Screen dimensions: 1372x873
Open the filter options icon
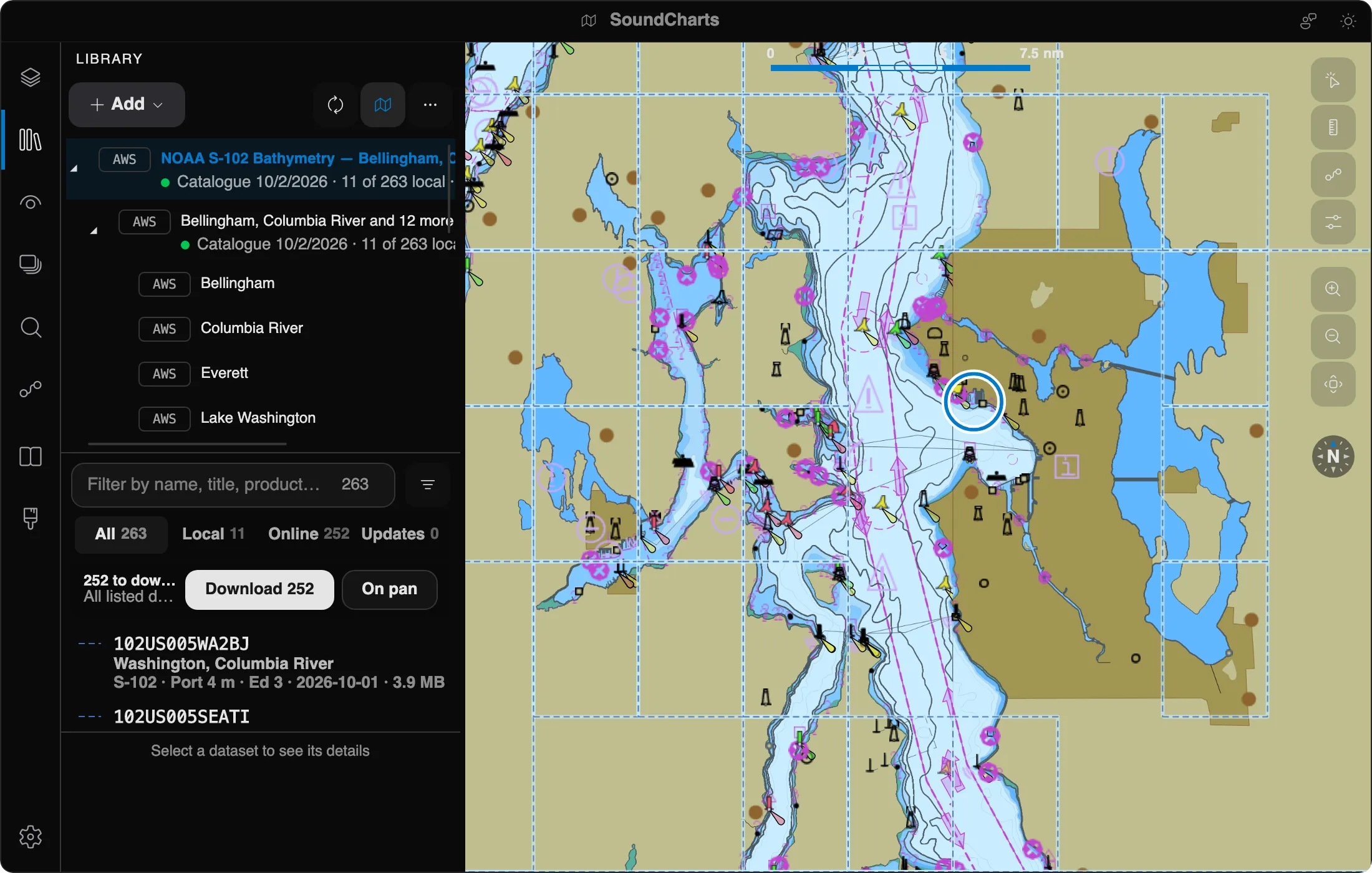click(428, 485)
